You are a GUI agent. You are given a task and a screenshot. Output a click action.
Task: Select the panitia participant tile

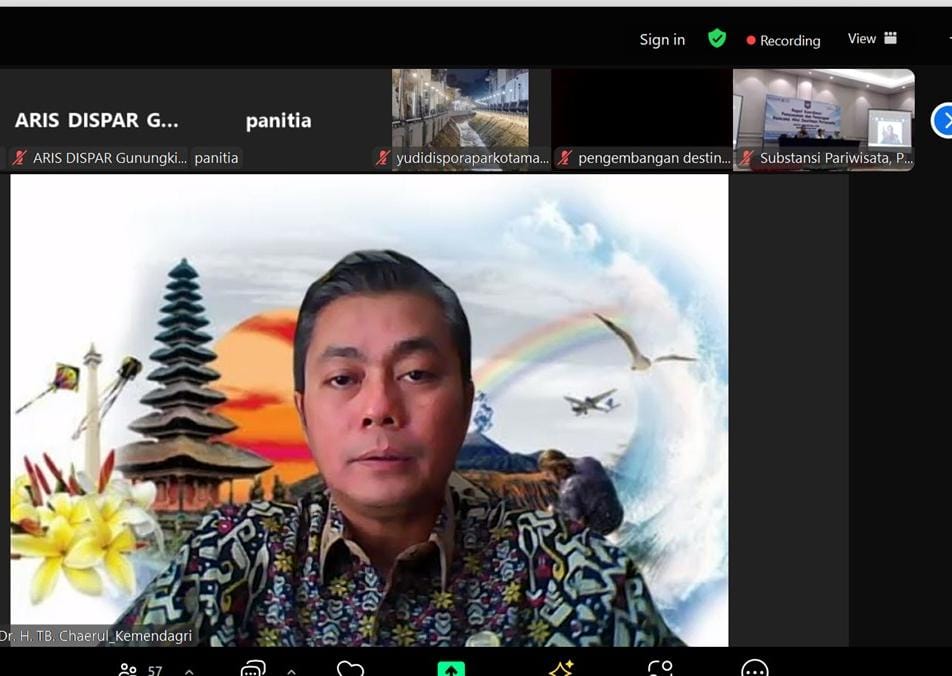click(x=279, y=121)
